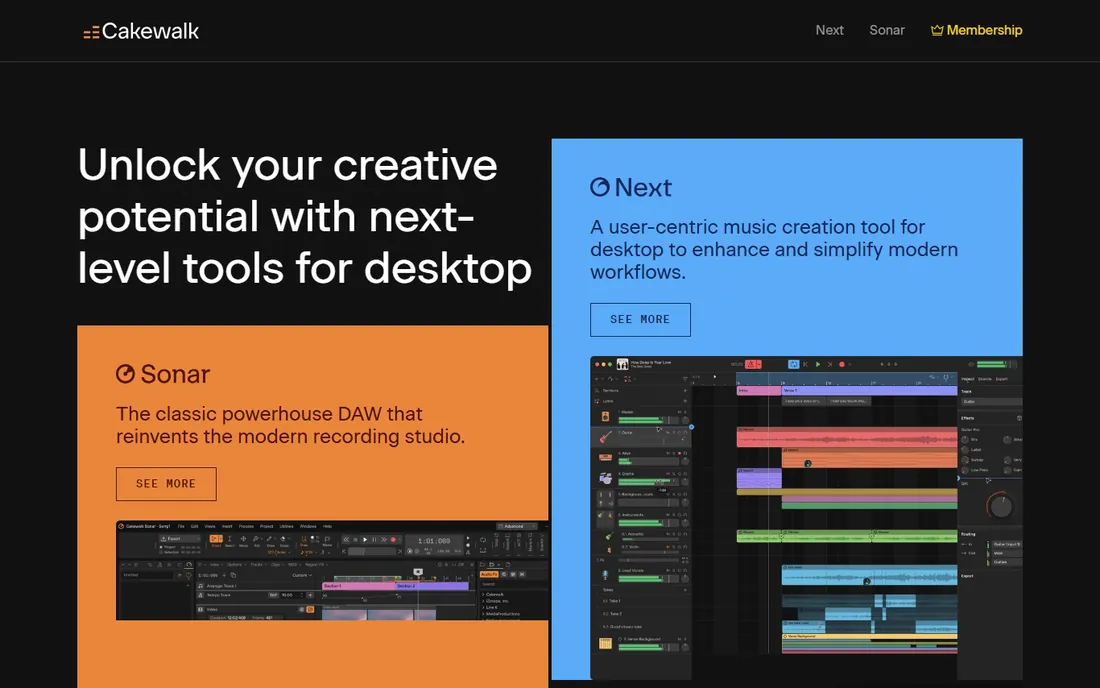This screenshot has height=688, width=1100.
Task: Click SEE MORE on the blue Next card
Action: (640, 320)
